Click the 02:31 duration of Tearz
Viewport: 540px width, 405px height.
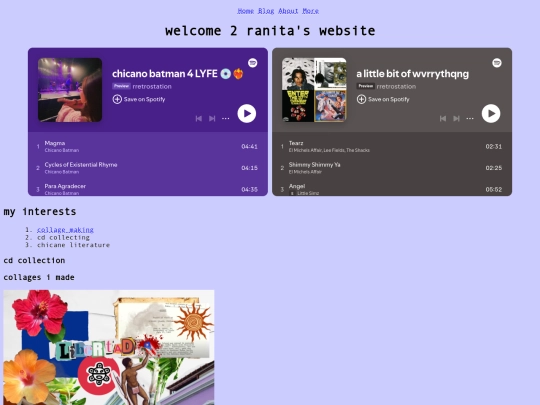[x=494, y=146]
